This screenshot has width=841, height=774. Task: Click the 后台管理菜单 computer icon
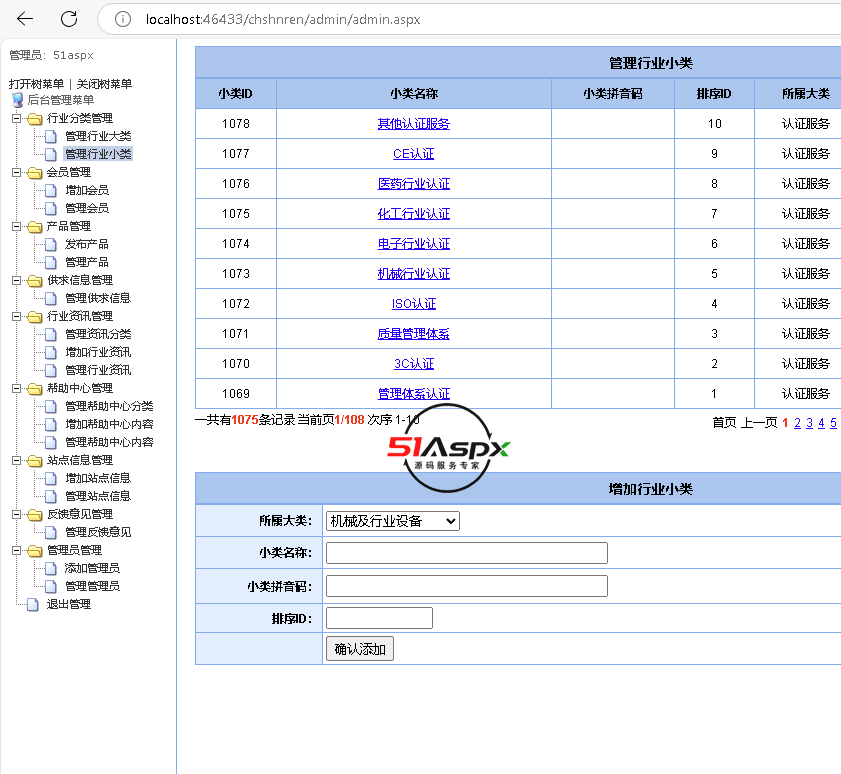point(18,100)
